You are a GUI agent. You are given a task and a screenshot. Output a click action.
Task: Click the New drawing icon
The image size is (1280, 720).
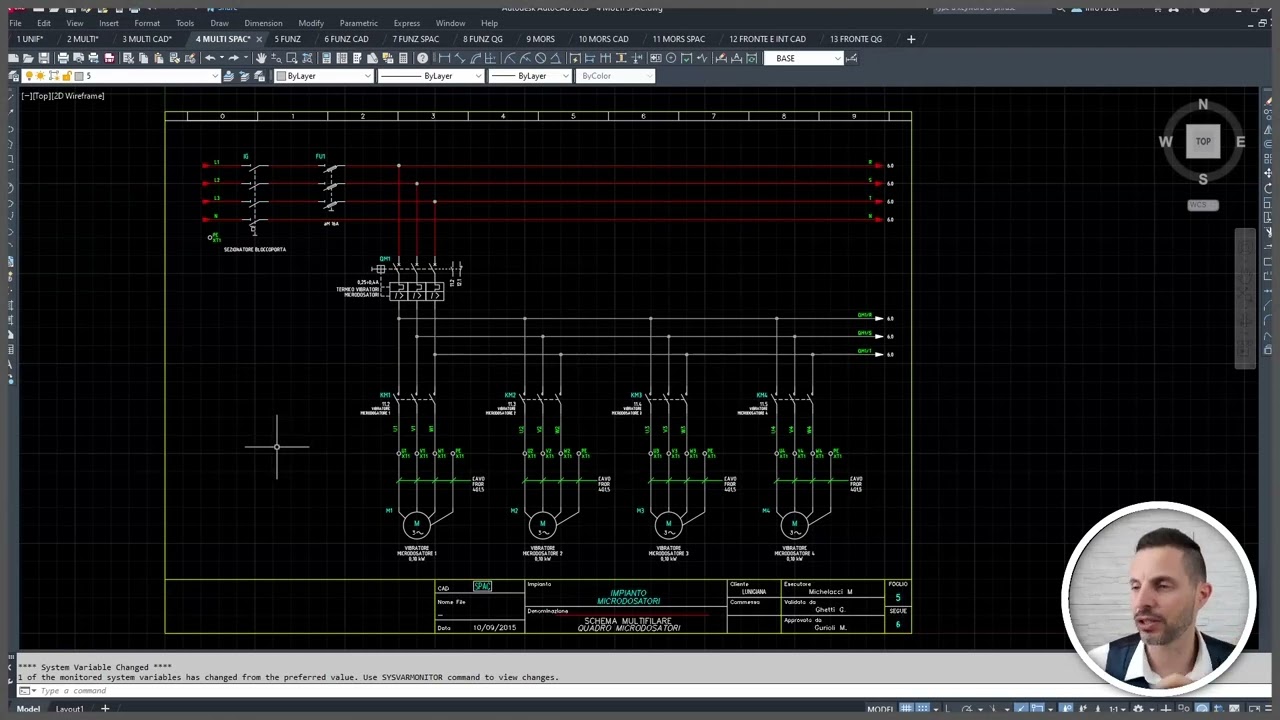[x=13, y=58]
